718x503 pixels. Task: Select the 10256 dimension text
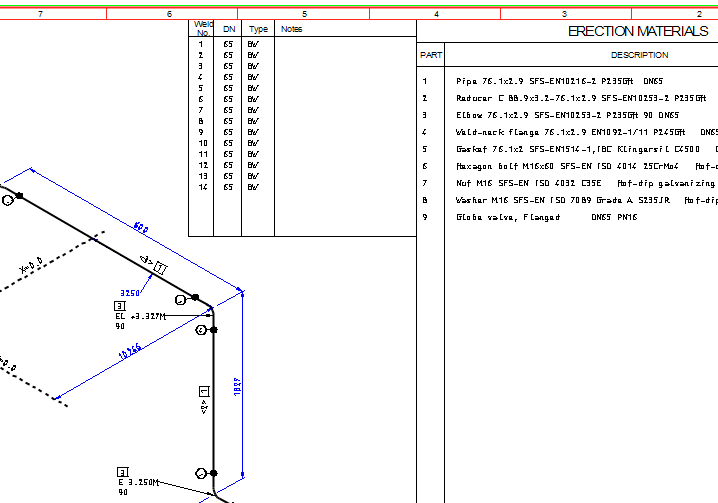click(x=130, y=351)
